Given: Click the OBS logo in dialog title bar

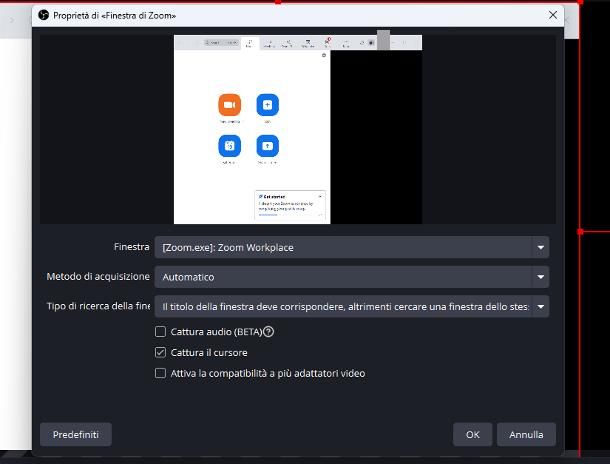Looking at the screenshot, I should (x=44, y=15).
